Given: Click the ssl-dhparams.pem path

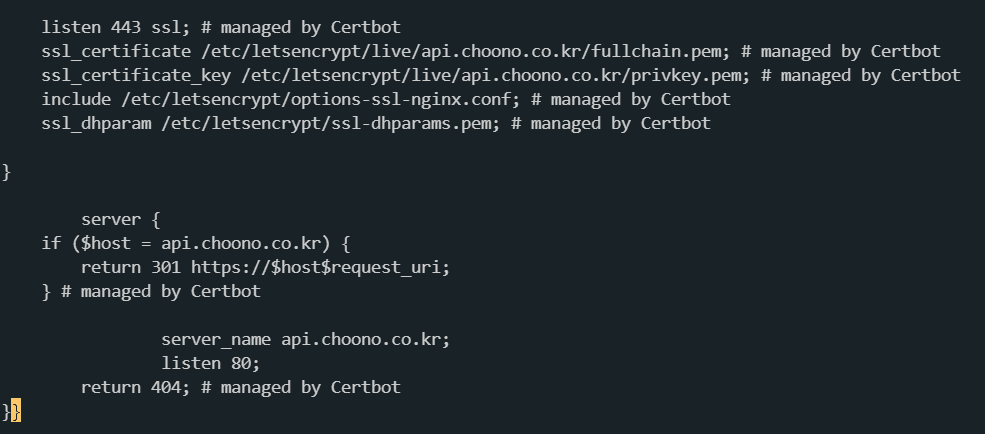Looking at the screenshot, I should coord(331,123).
